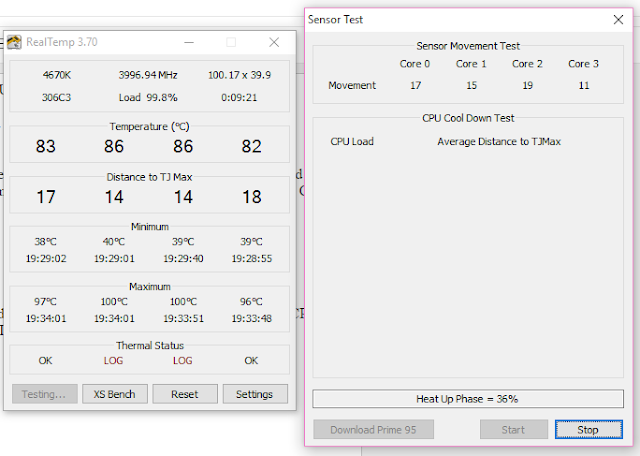Click the Movement row label
The width and height of the screenshot is (640, 456).
(x=352, y=85)
